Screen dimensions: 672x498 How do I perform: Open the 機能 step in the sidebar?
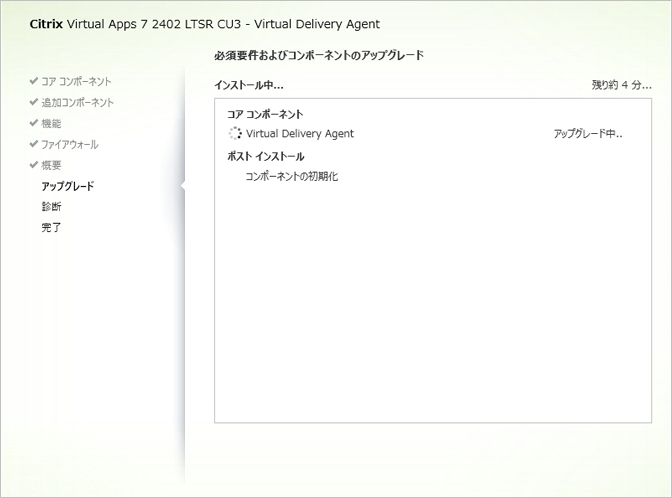tap(51, 123)
